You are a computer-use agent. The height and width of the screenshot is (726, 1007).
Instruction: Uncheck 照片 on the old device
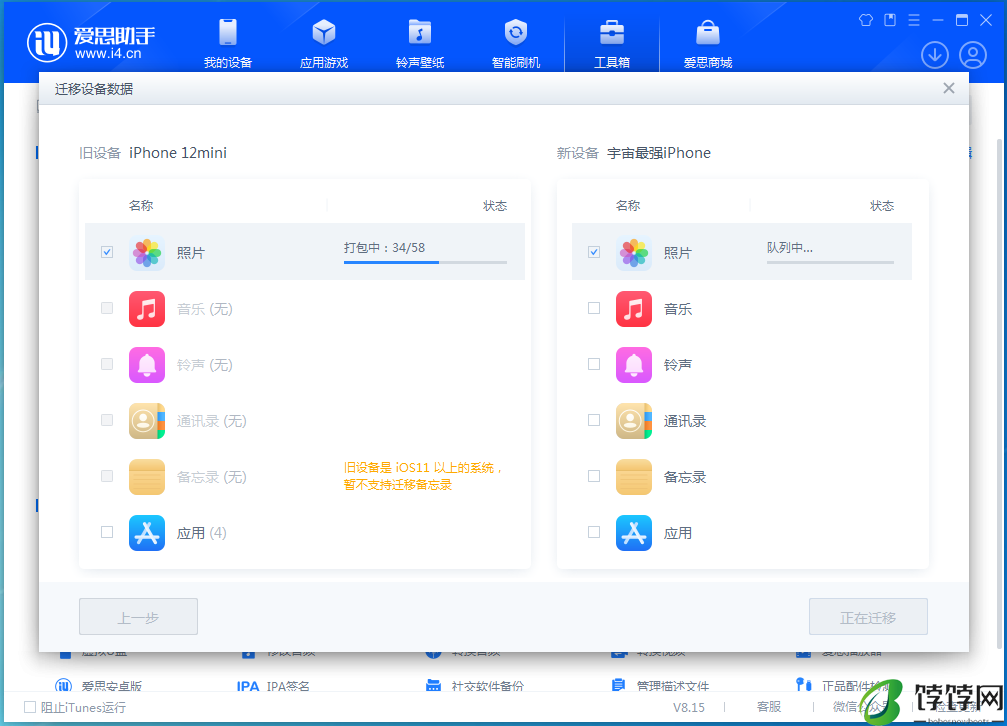(x=107, y=252)
